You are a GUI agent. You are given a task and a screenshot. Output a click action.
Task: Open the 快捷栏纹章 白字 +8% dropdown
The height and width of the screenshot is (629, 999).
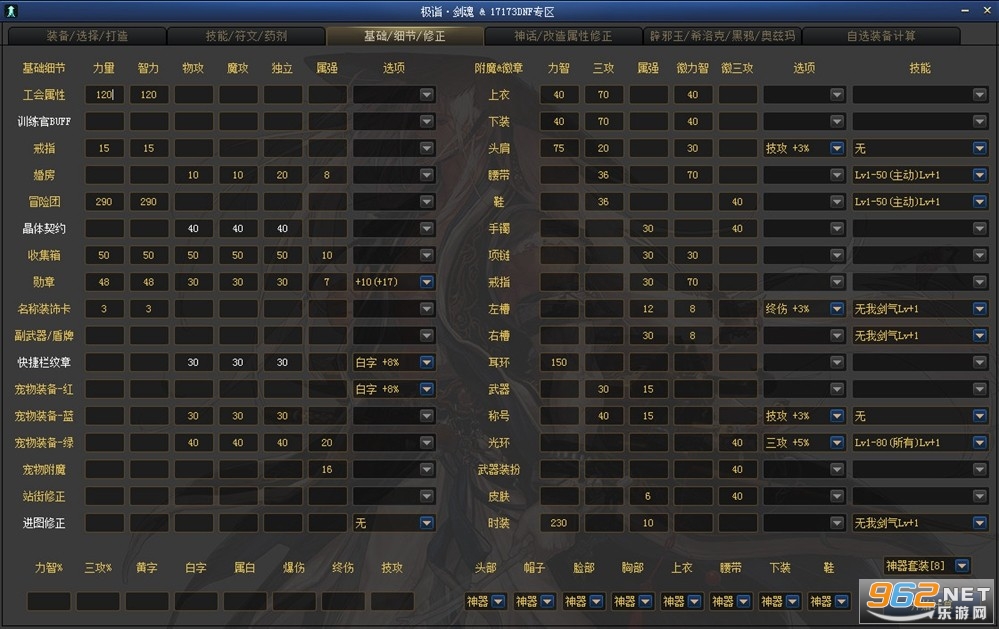(x=427, y=363)
